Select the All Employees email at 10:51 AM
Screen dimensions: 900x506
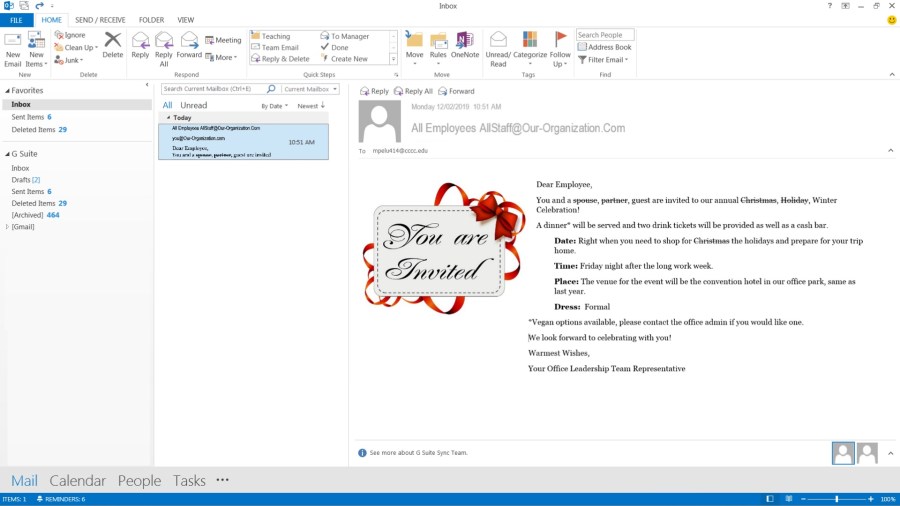coord(243,141)
